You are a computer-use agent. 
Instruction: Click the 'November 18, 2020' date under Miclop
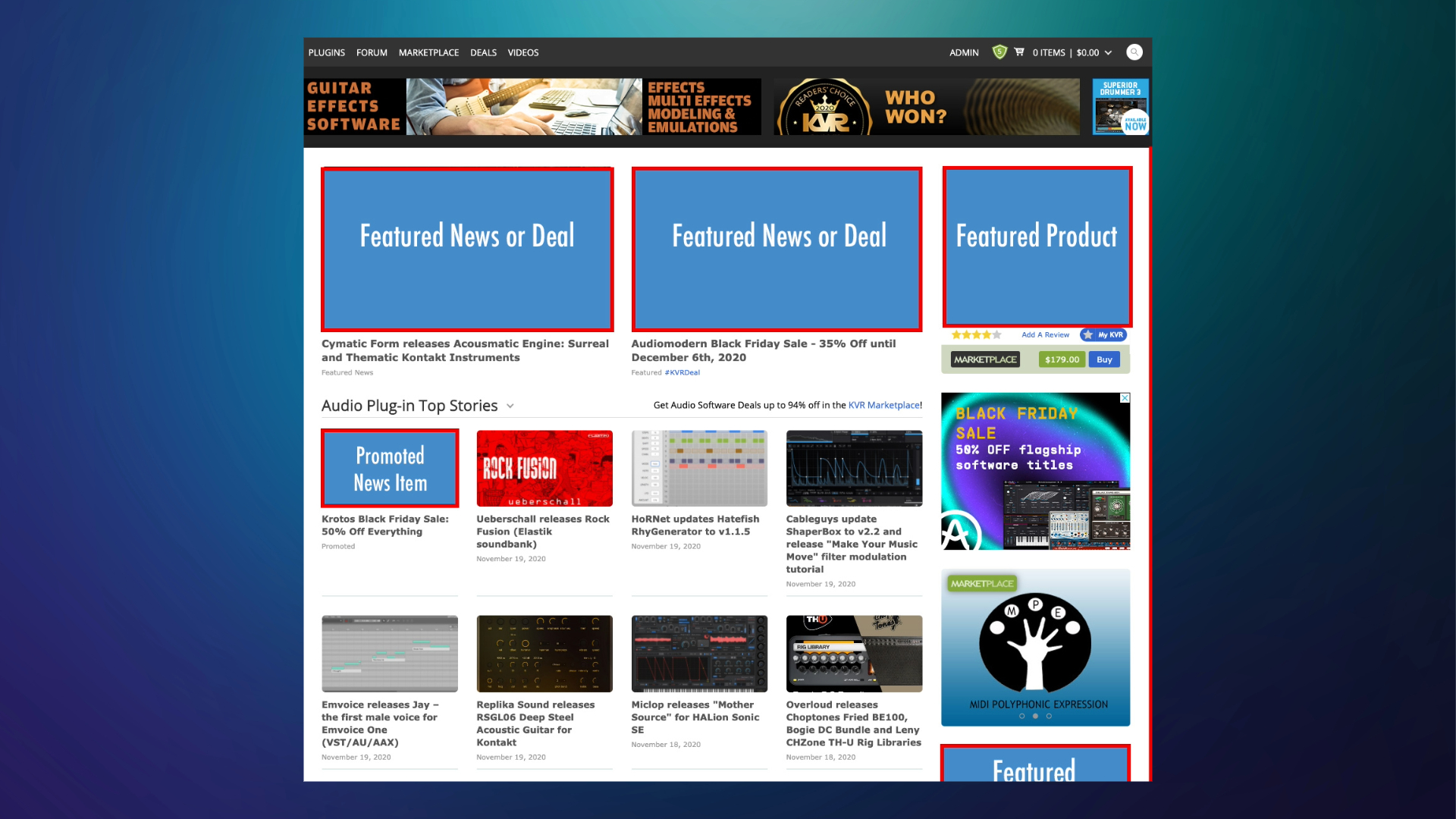[666, 745]
